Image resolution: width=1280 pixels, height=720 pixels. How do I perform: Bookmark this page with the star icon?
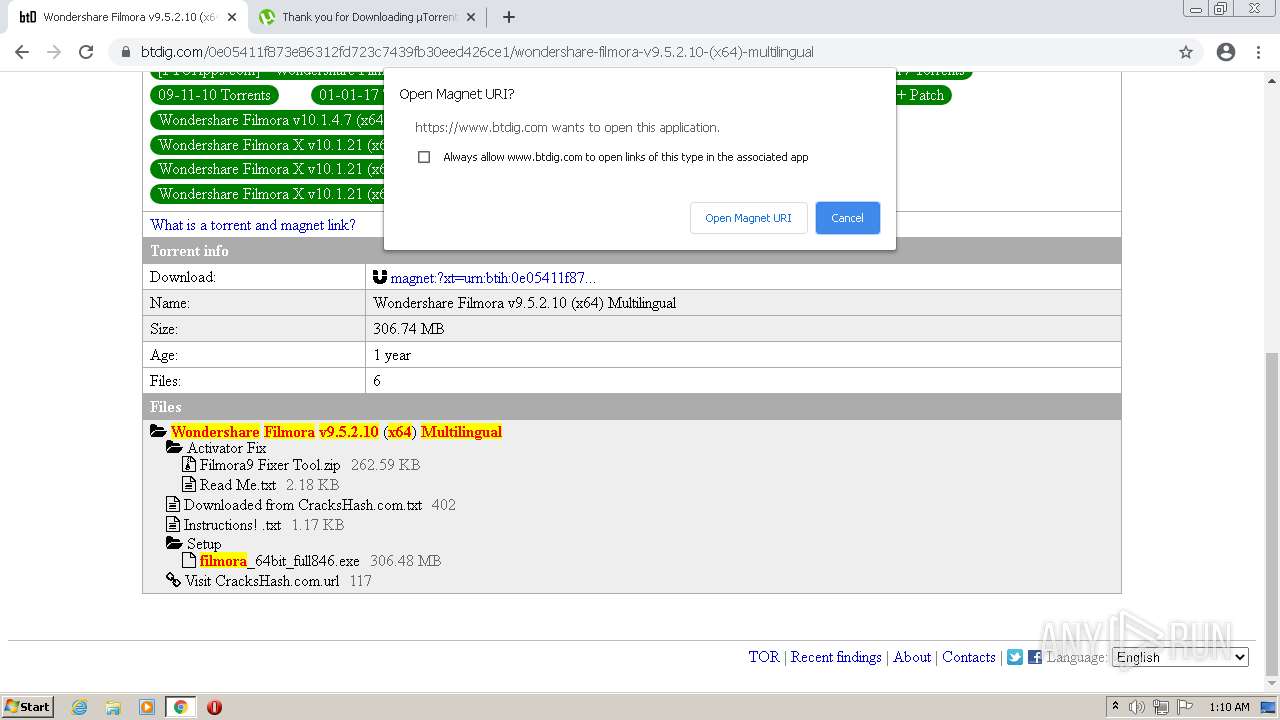click(1186, 52)
